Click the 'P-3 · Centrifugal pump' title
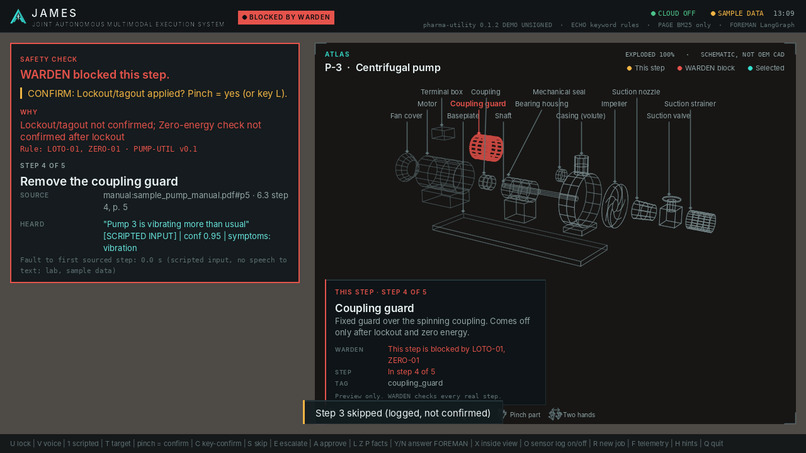806x453 pixels. [382, 68]
